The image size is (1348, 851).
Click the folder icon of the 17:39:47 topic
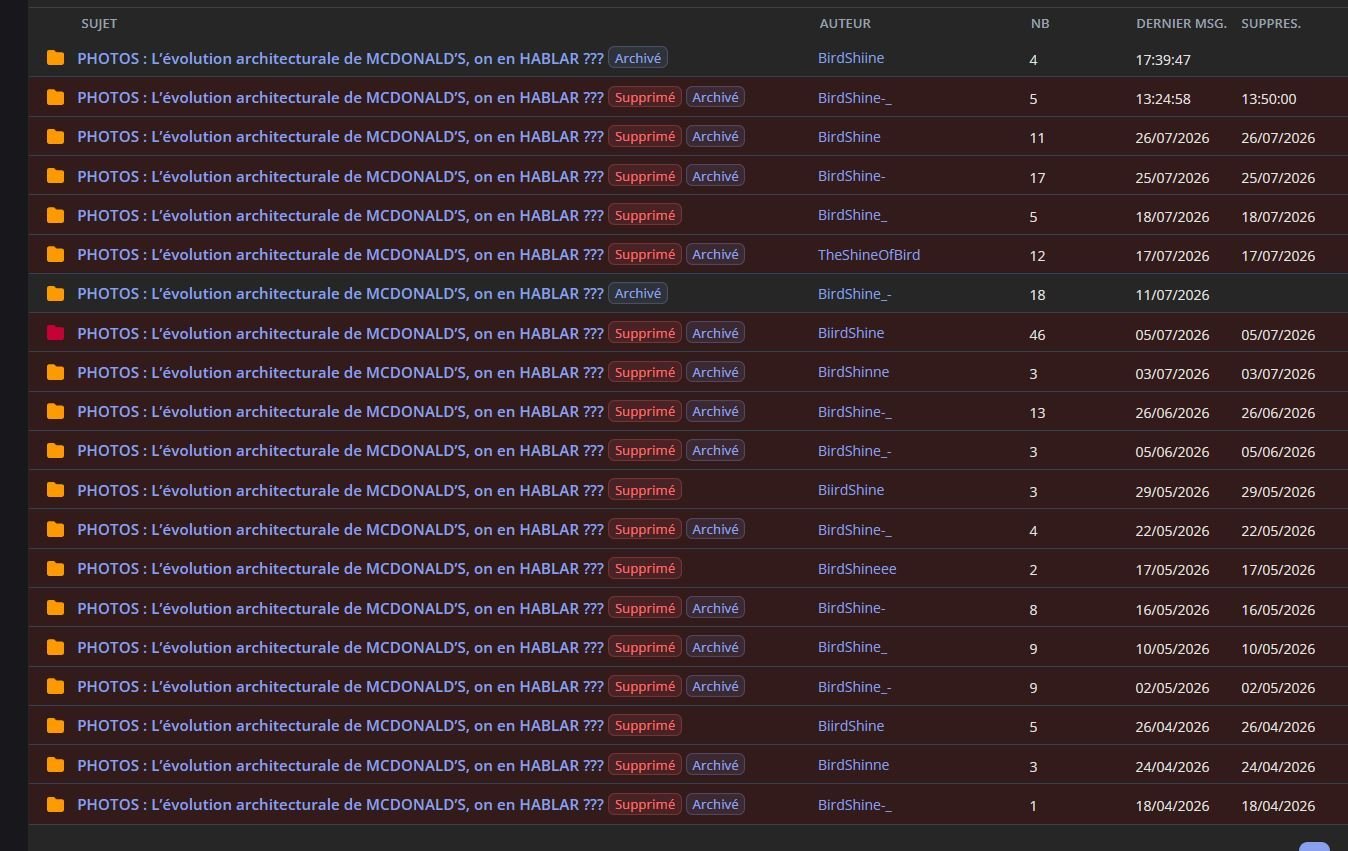[55, 58]
